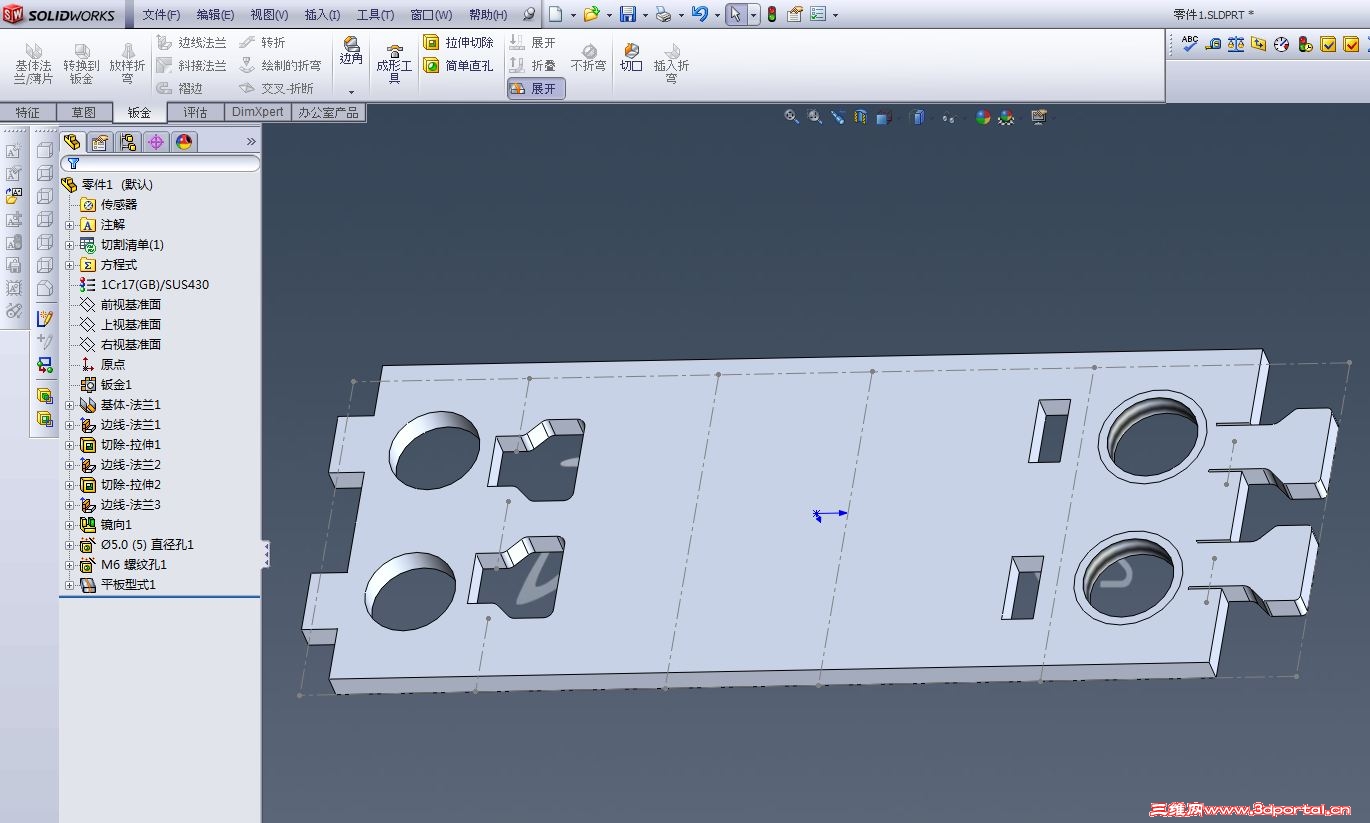The width and height of the screenshot is (1370, 823).
Task: Open the Mass Properties scales icon
Action: click(1236, 43)
